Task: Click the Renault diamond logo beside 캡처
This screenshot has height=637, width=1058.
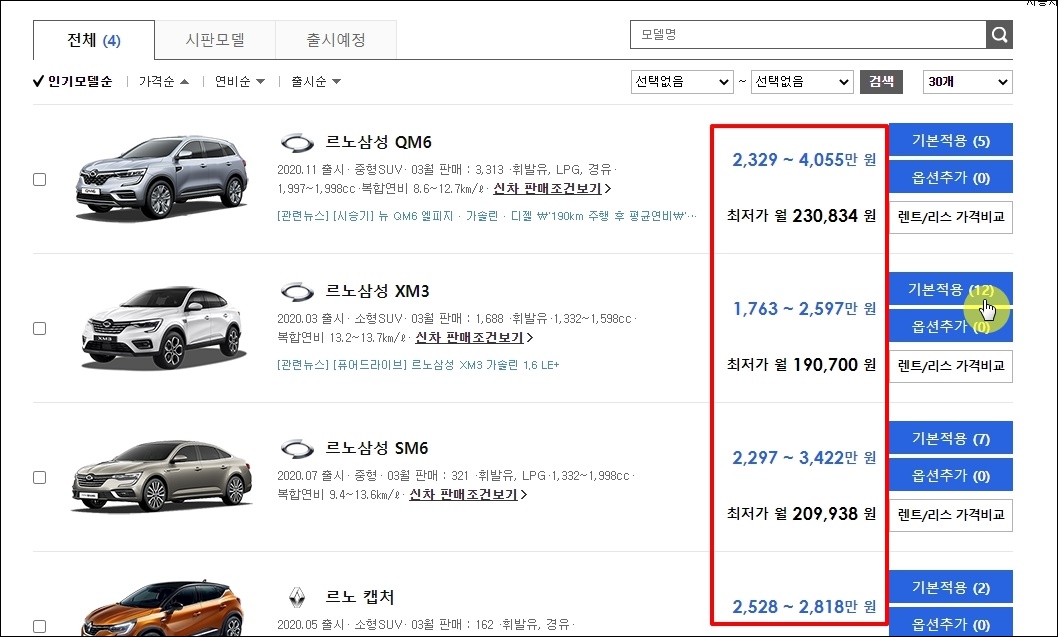Action: (297, 597)
